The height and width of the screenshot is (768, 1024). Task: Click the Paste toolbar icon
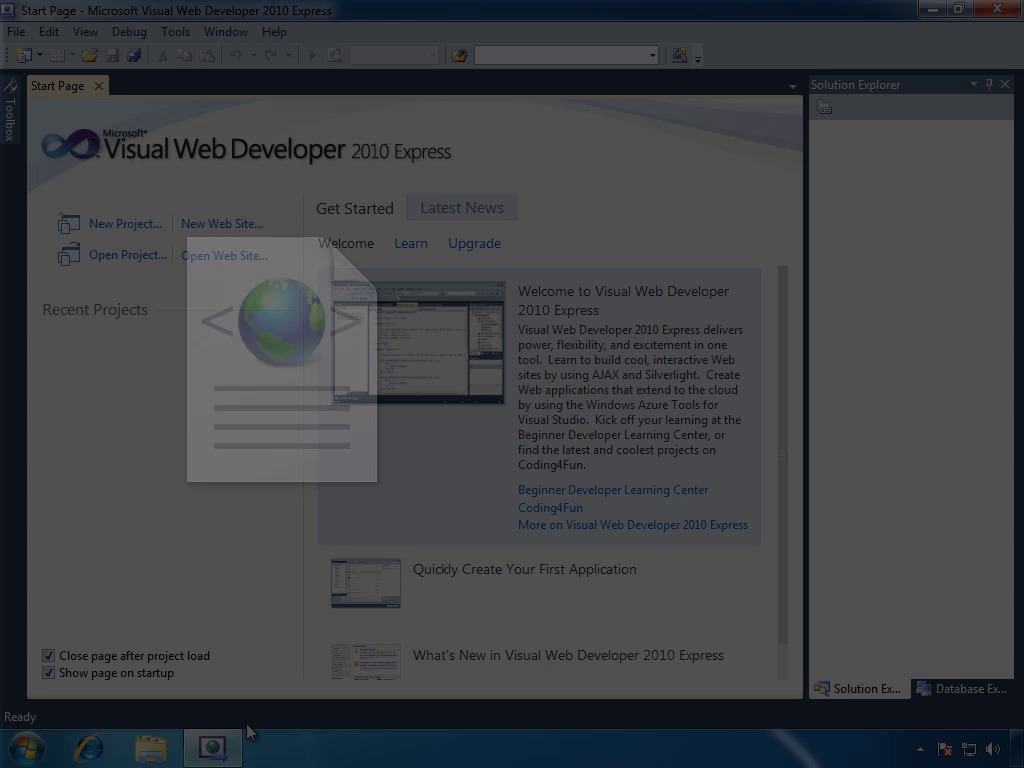click(207, 56)
